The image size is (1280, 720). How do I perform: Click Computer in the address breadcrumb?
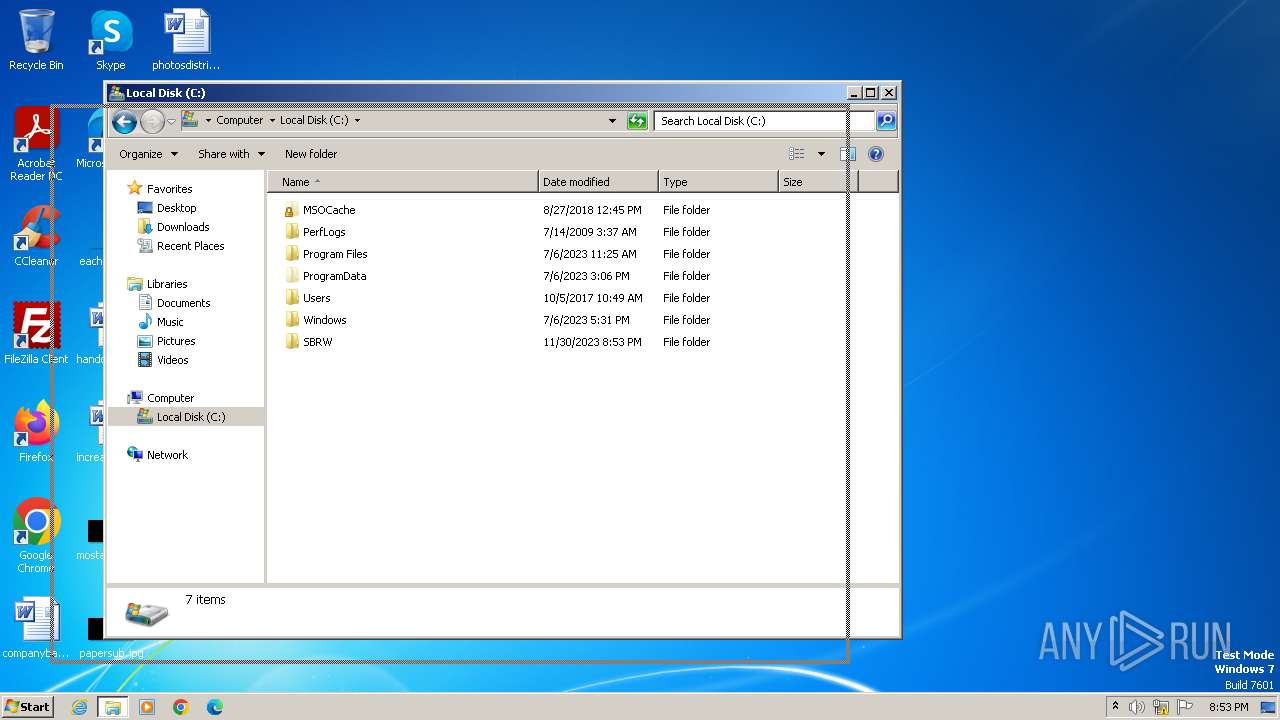(240, 120)
